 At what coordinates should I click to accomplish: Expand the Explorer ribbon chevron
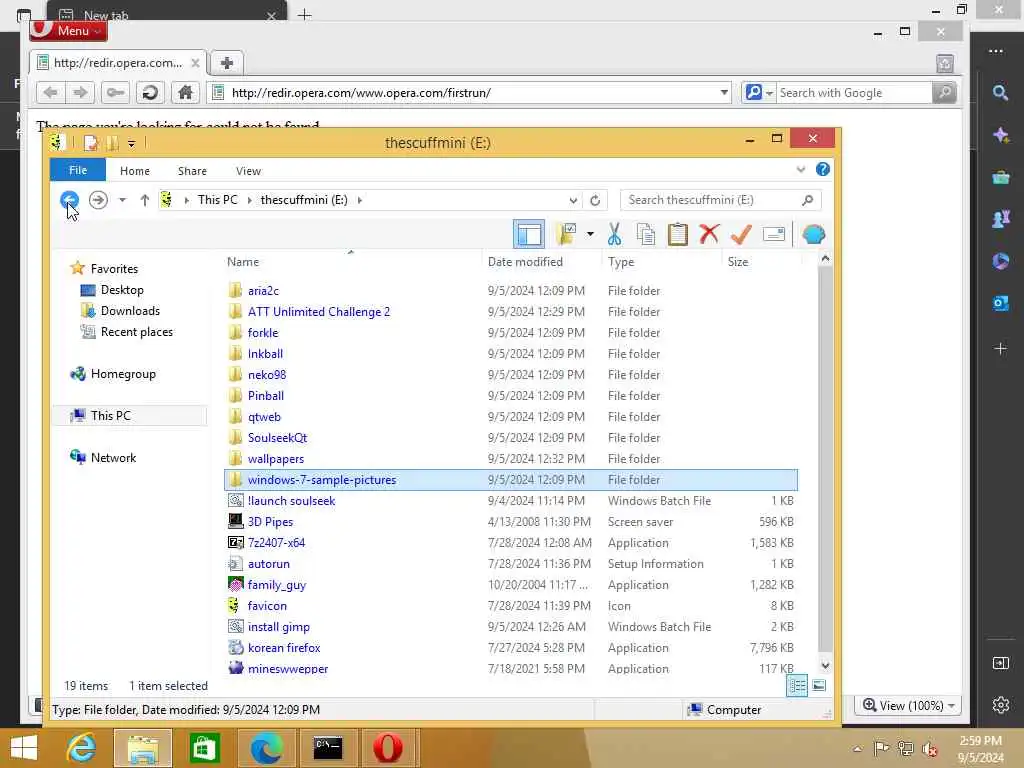pyautogui.click(x=801, y=170)
